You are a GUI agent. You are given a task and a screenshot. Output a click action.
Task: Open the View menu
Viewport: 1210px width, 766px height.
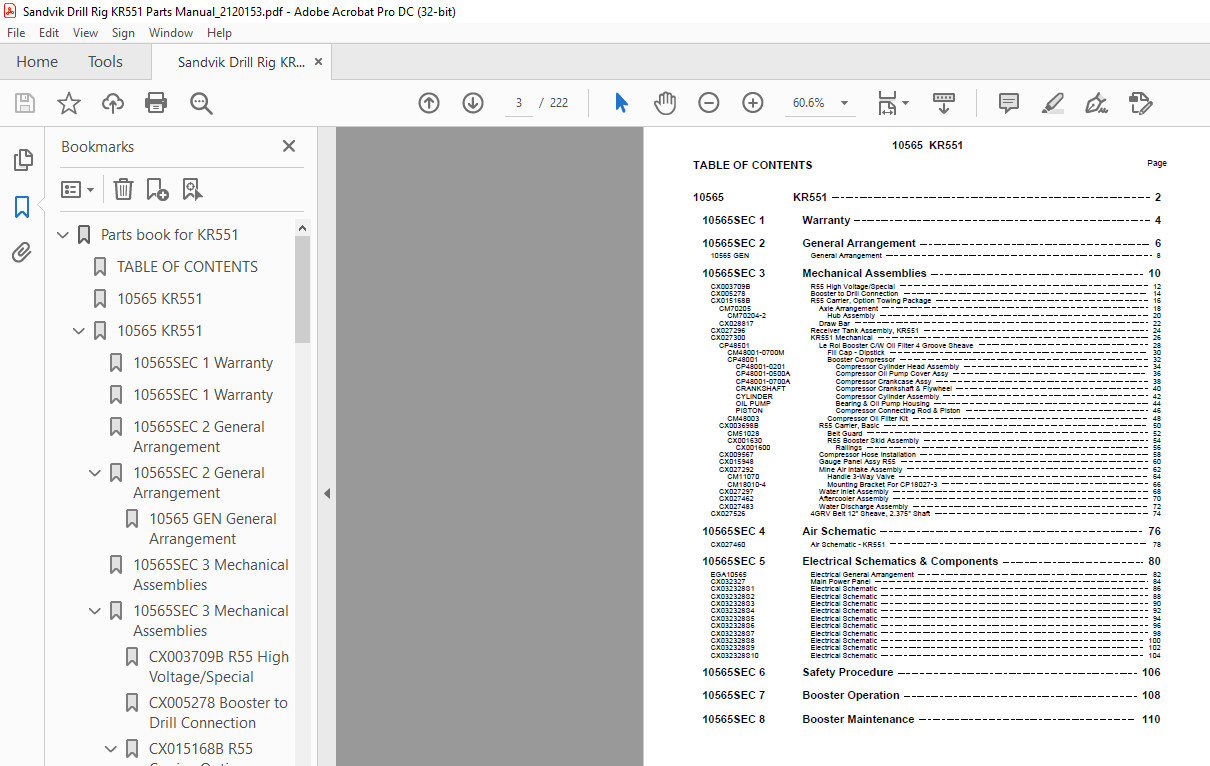[x=85, y=33]
